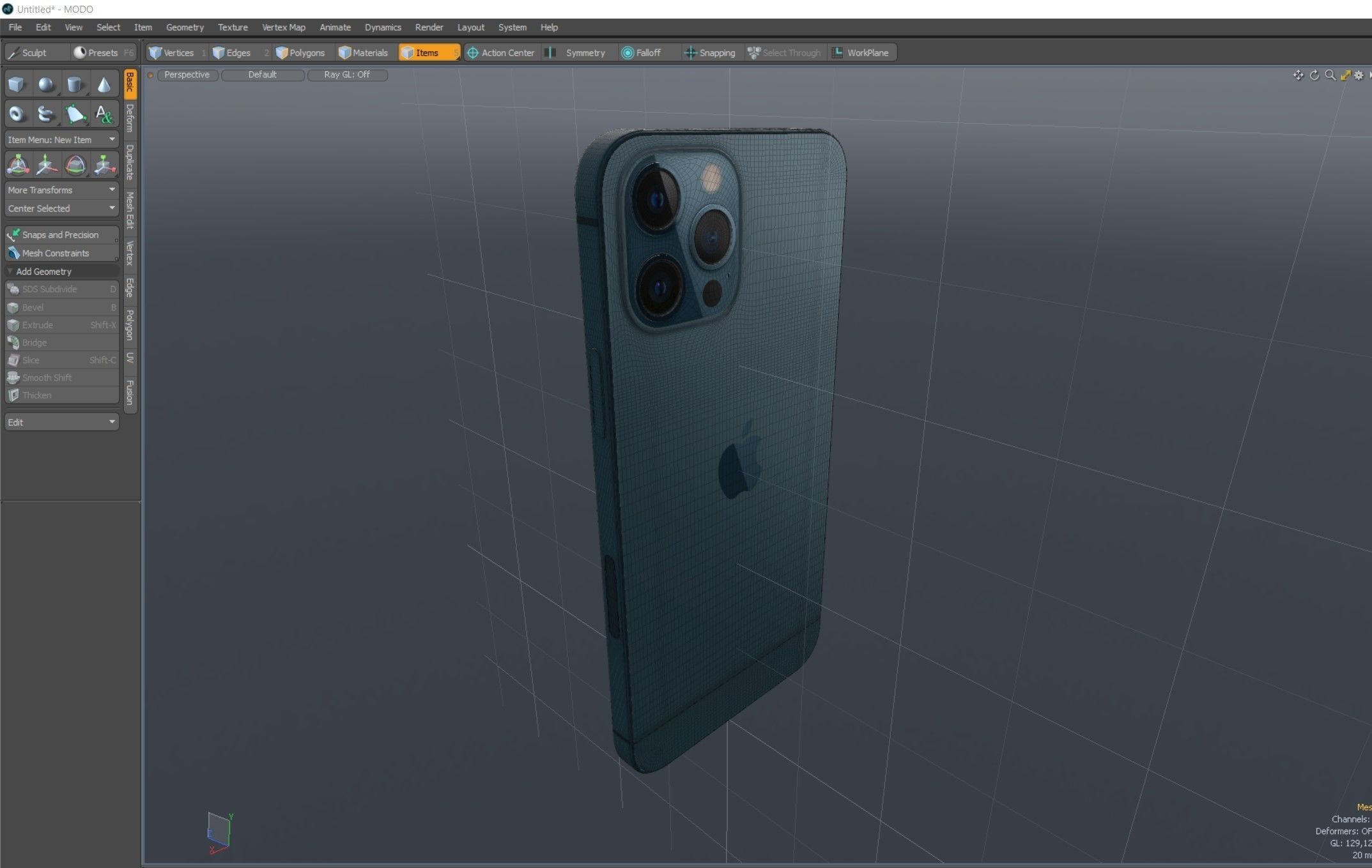Open Mesh Constraints

pos(61,253)
